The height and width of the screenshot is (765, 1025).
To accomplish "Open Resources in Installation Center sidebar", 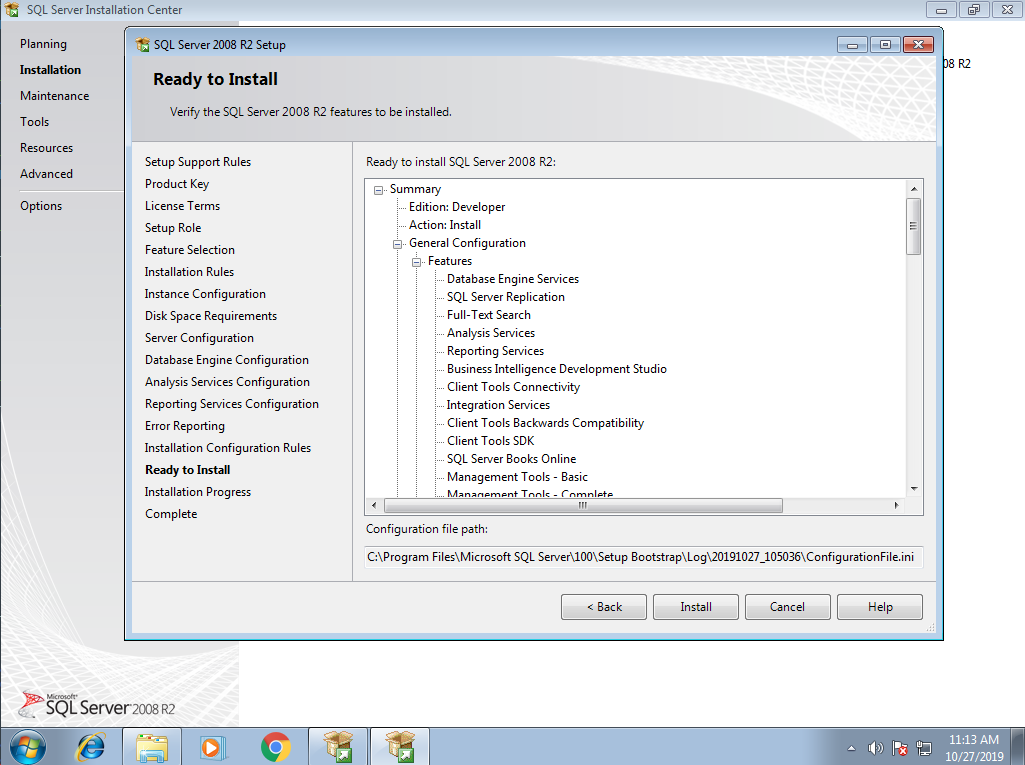I will tap(46, 148).
